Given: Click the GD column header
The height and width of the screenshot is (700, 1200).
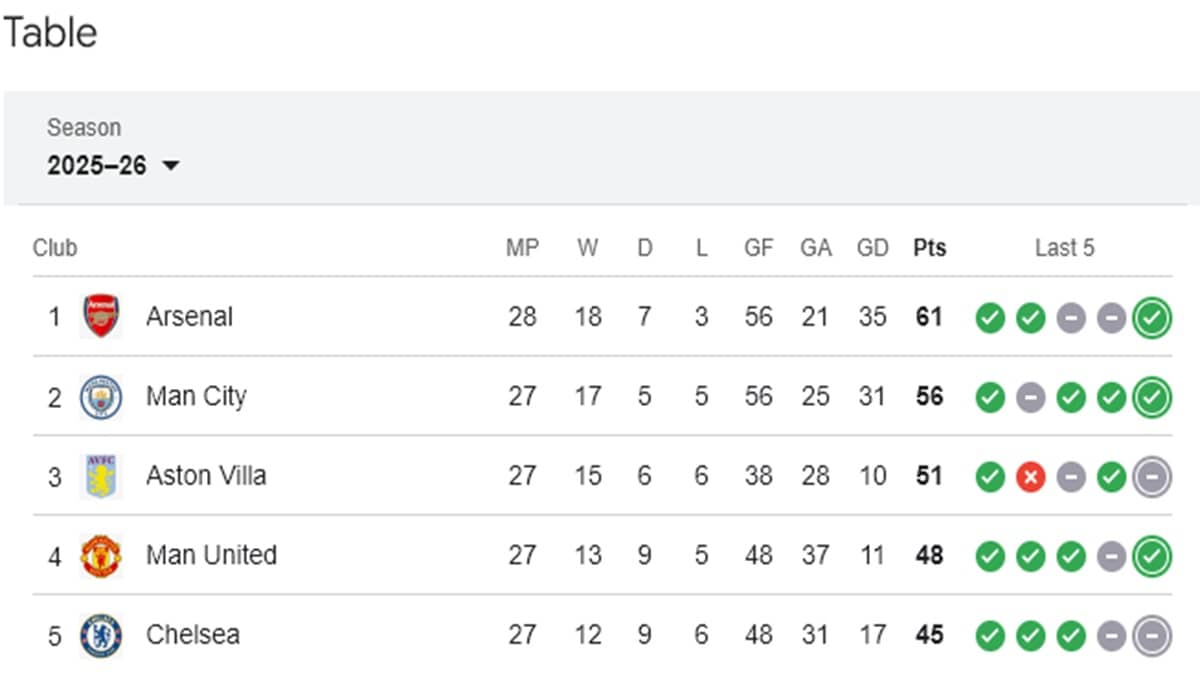Looking at the screenshot, I should (x=872, y=248).
